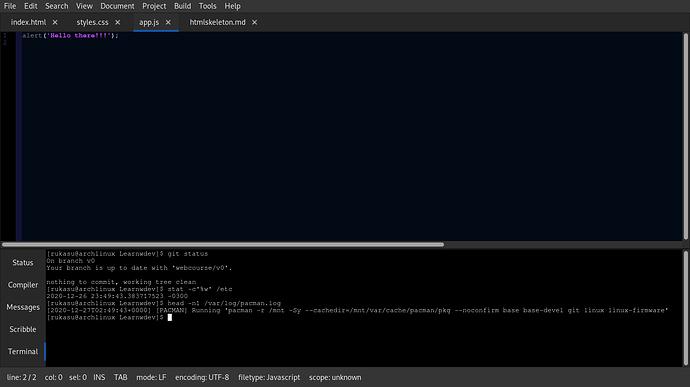Close the index.html tab
The image size is (690, 387).
pos(55,22)
